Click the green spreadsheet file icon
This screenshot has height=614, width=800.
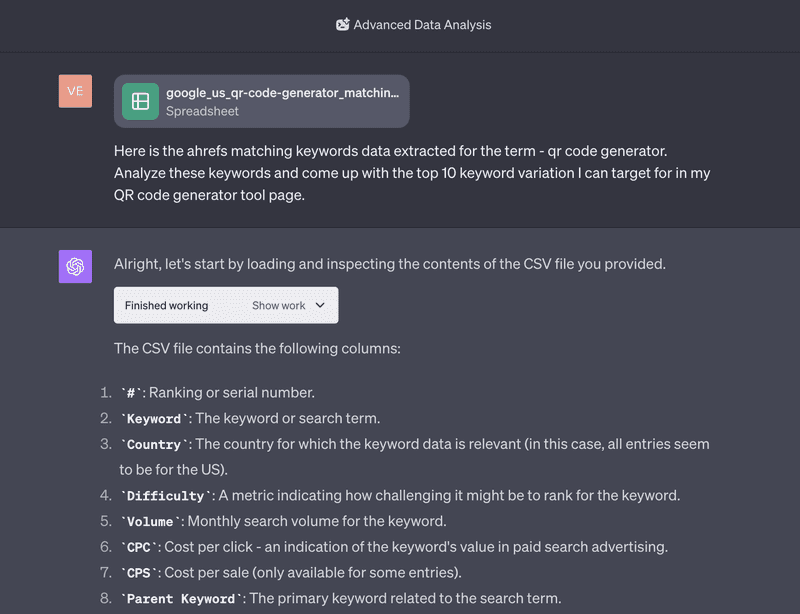tap(140, 102)
